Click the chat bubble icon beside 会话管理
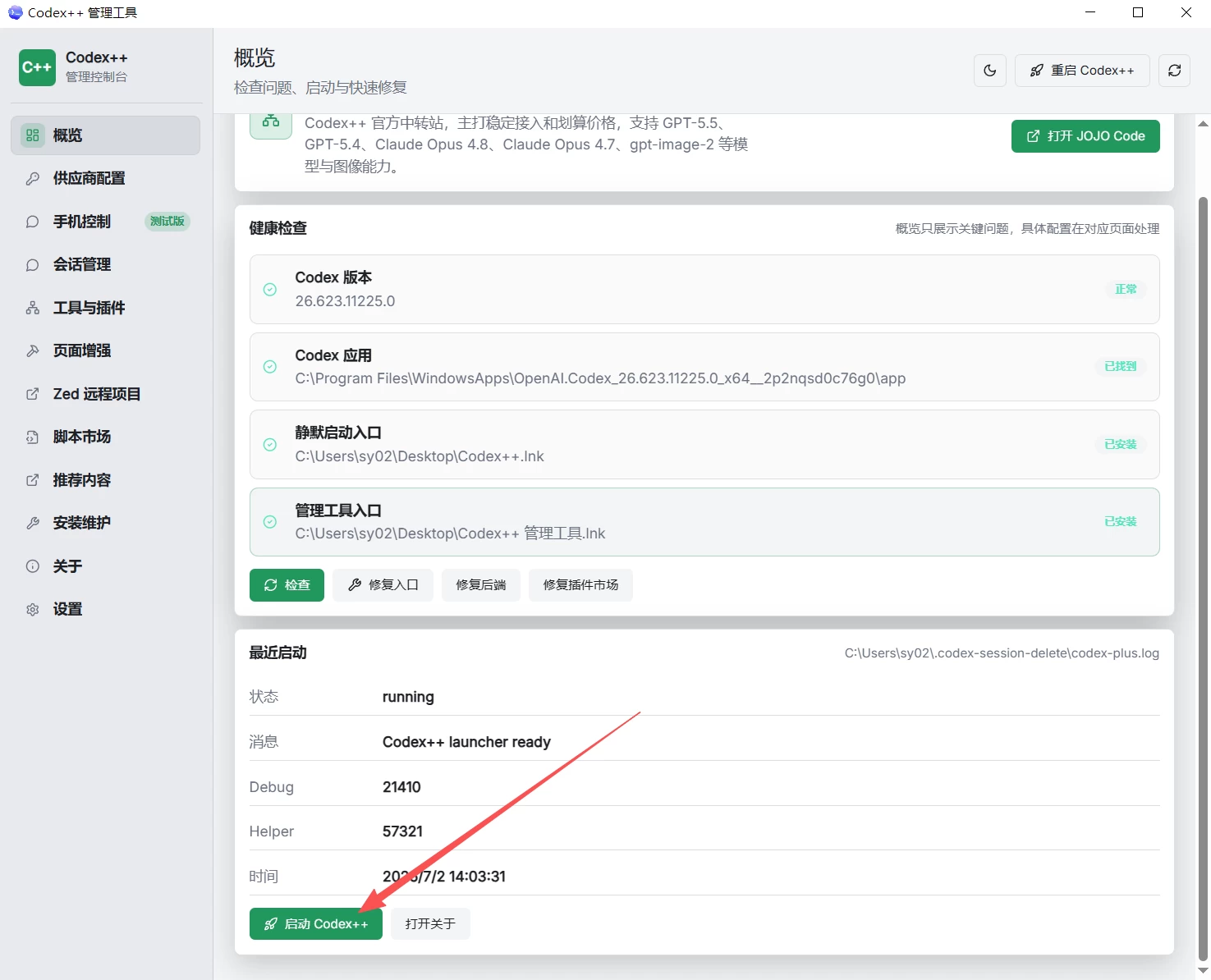This screenshot has width=1211, height=980. [33, 264]
